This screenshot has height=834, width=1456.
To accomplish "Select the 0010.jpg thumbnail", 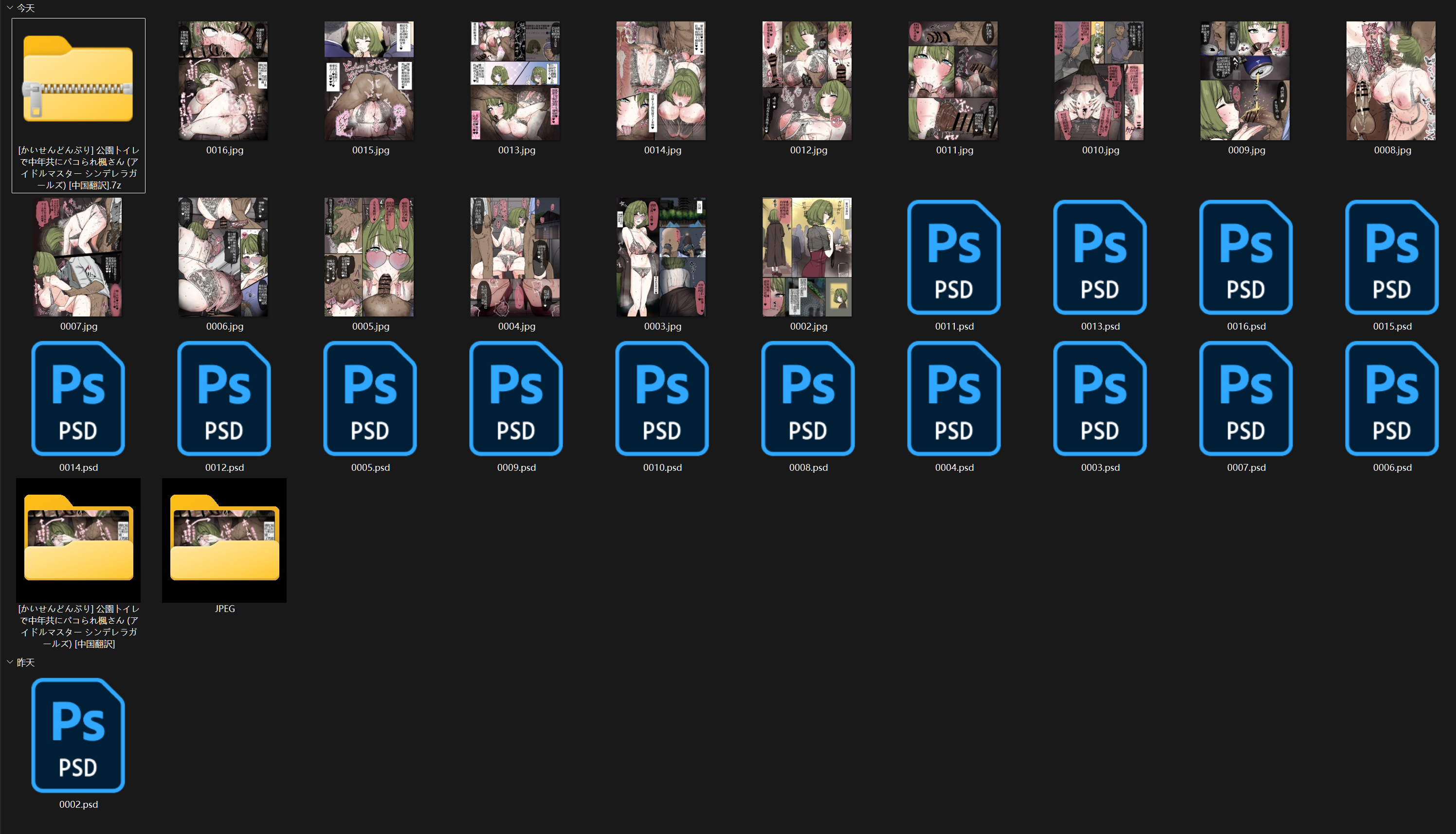I will [x=1099, y=81].
